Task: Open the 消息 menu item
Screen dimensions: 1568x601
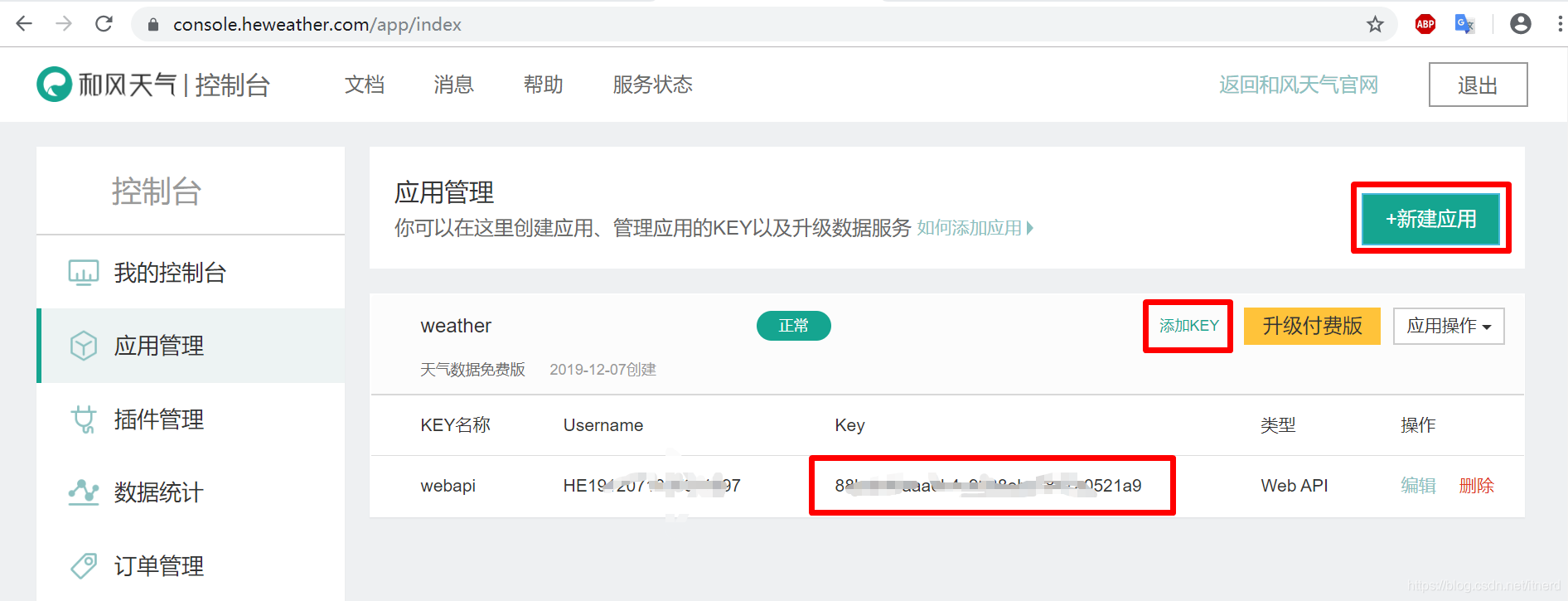Action: (x=454, y=85)
